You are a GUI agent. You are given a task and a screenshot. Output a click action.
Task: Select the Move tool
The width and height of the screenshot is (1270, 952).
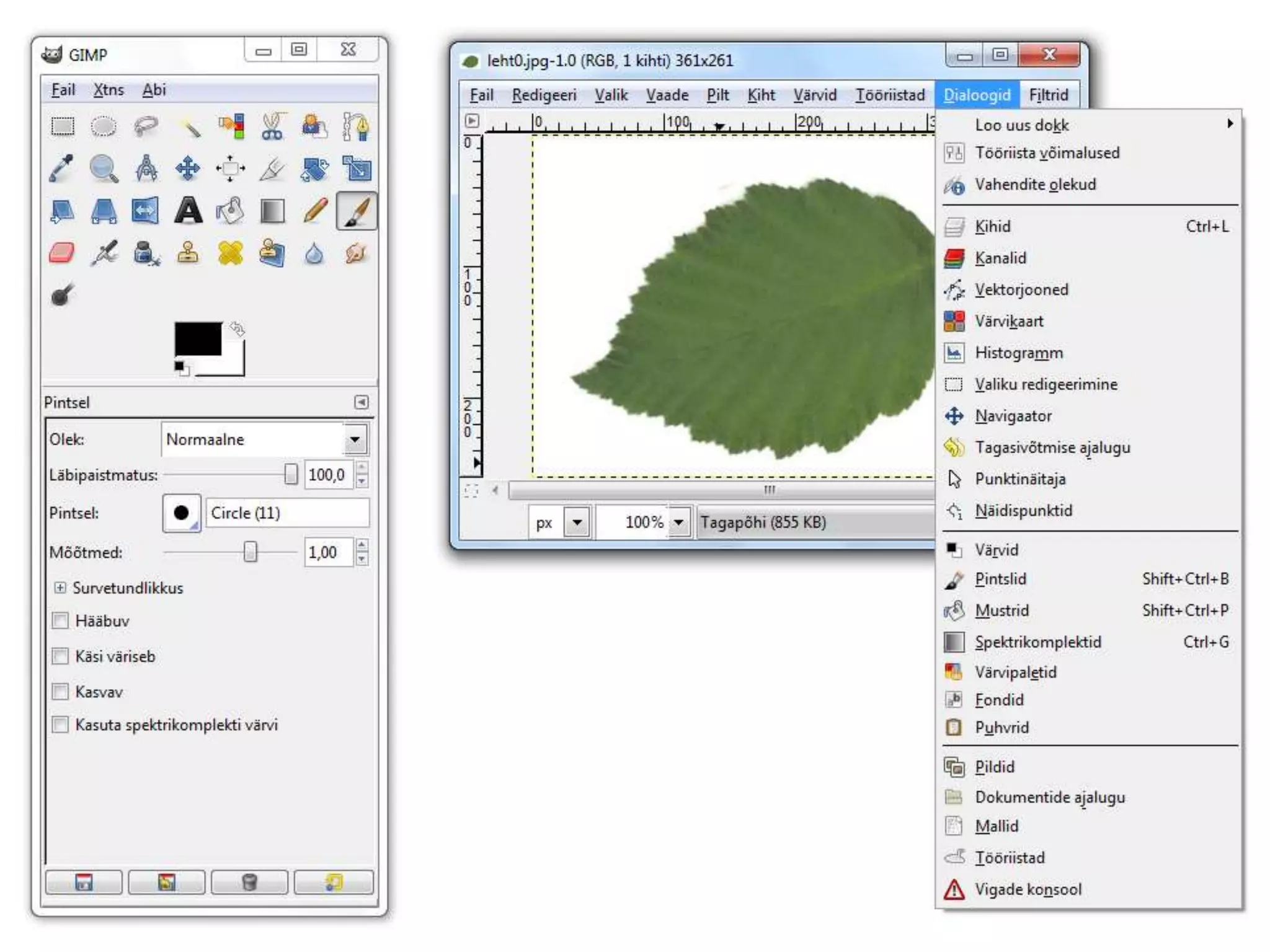[188, 169]
